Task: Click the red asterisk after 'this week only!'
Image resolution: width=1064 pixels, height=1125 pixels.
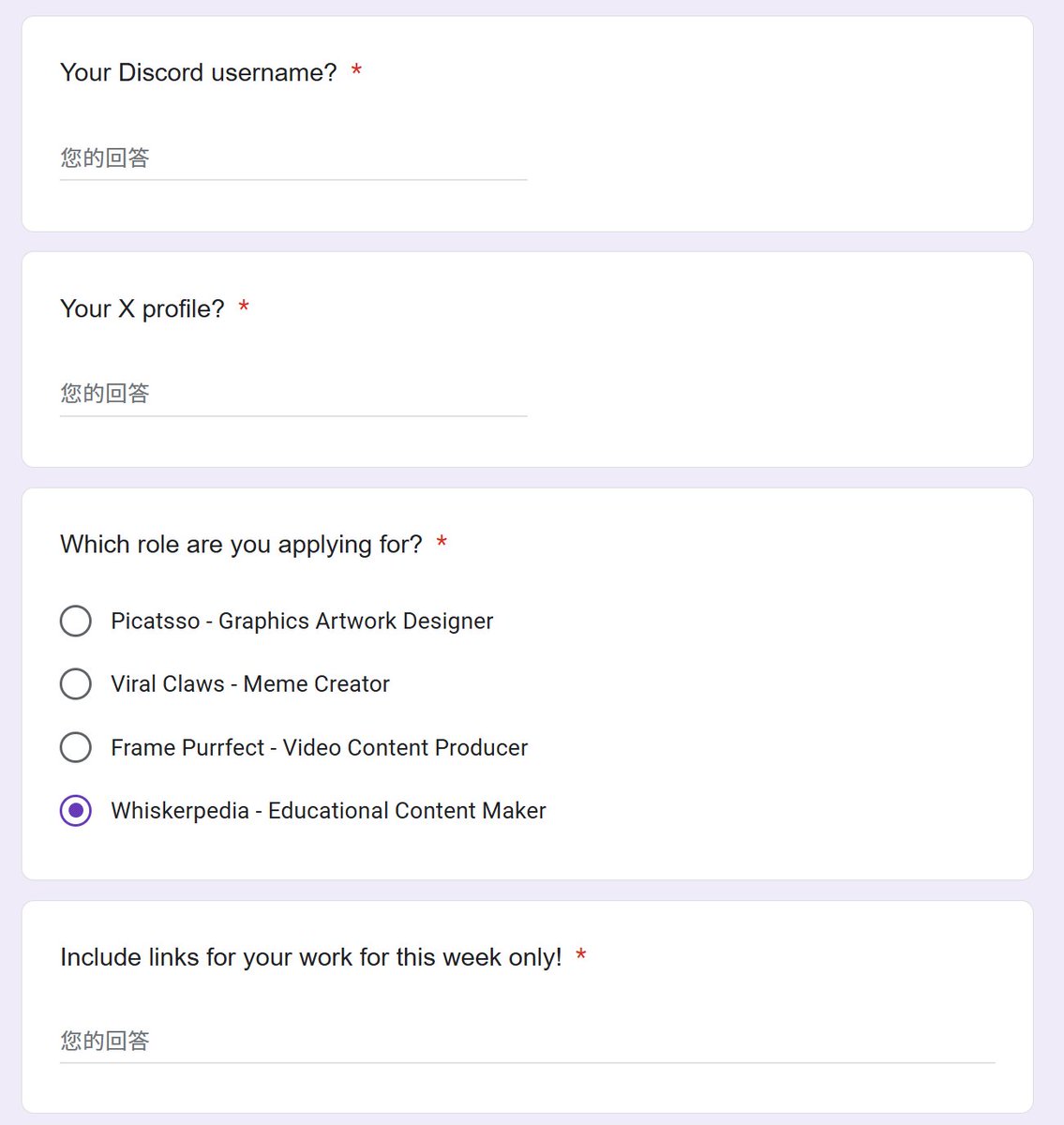Action: click(581, 955)
